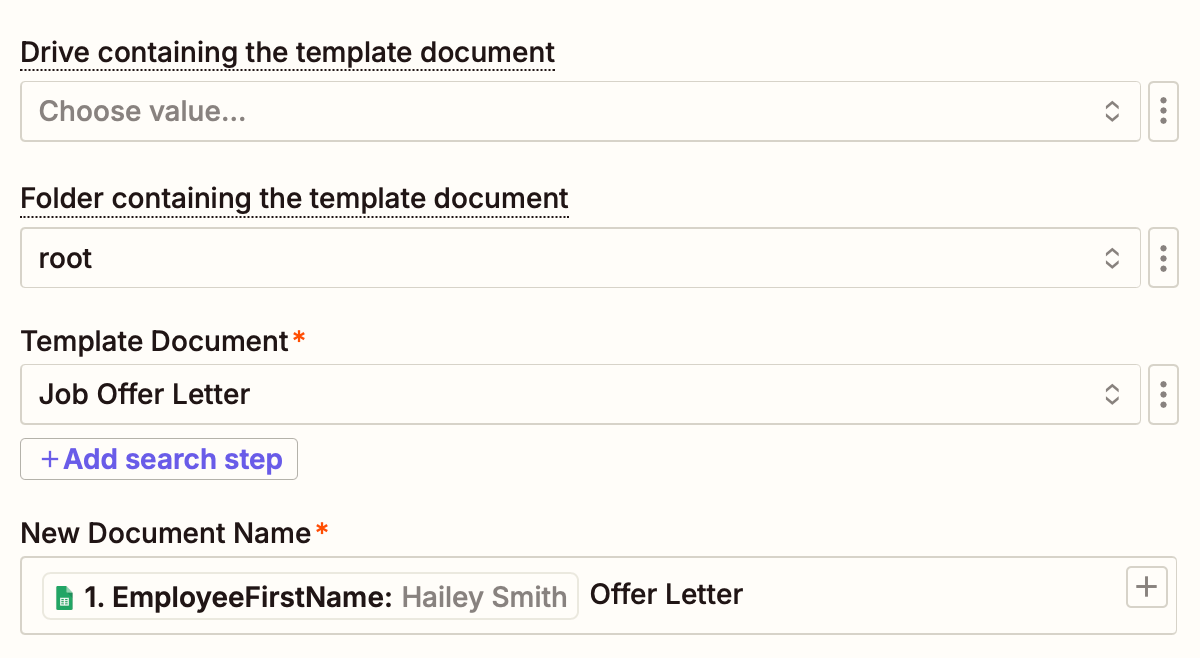
Task: Click the 'Folder containing the template document' label
Action: tap(294, 199)
